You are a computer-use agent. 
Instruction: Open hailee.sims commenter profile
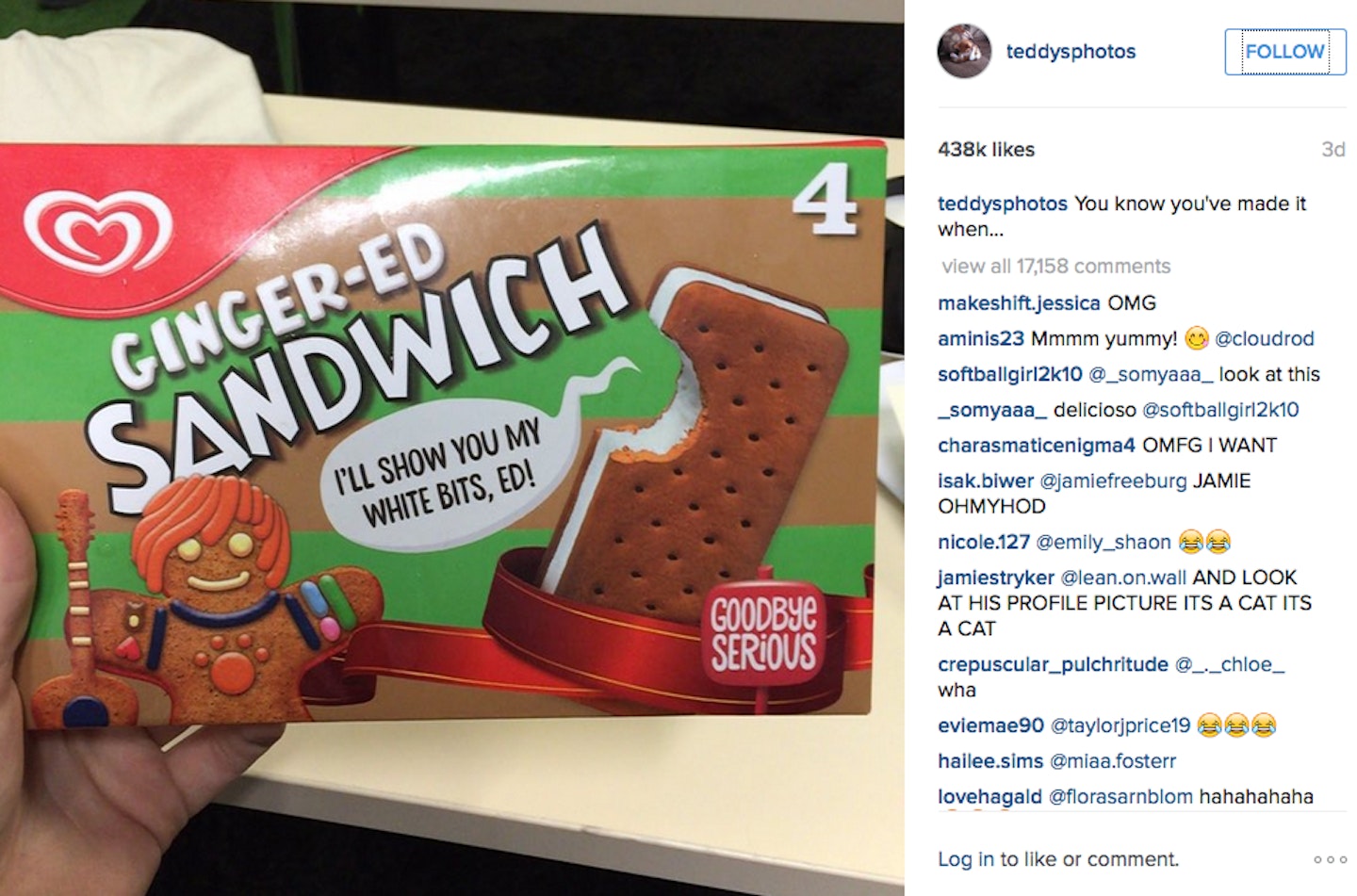pos(990,761)
